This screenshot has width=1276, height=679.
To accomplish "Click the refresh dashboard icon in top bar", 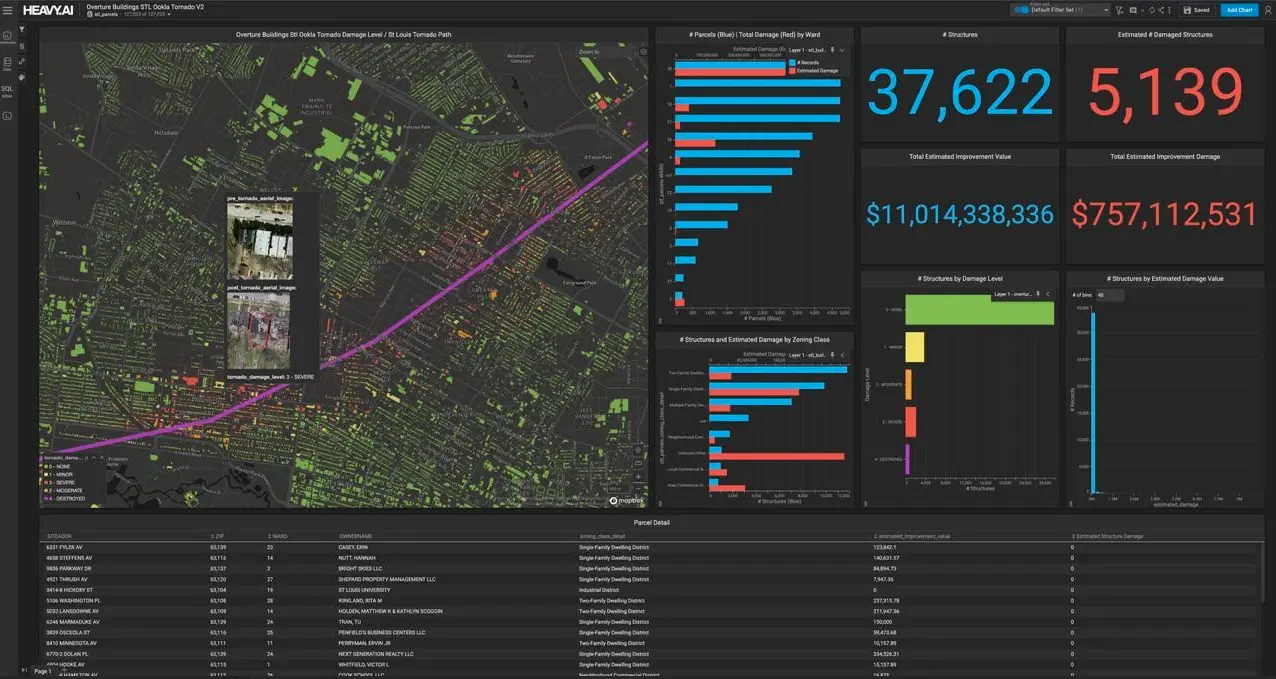I will 1151,10.
